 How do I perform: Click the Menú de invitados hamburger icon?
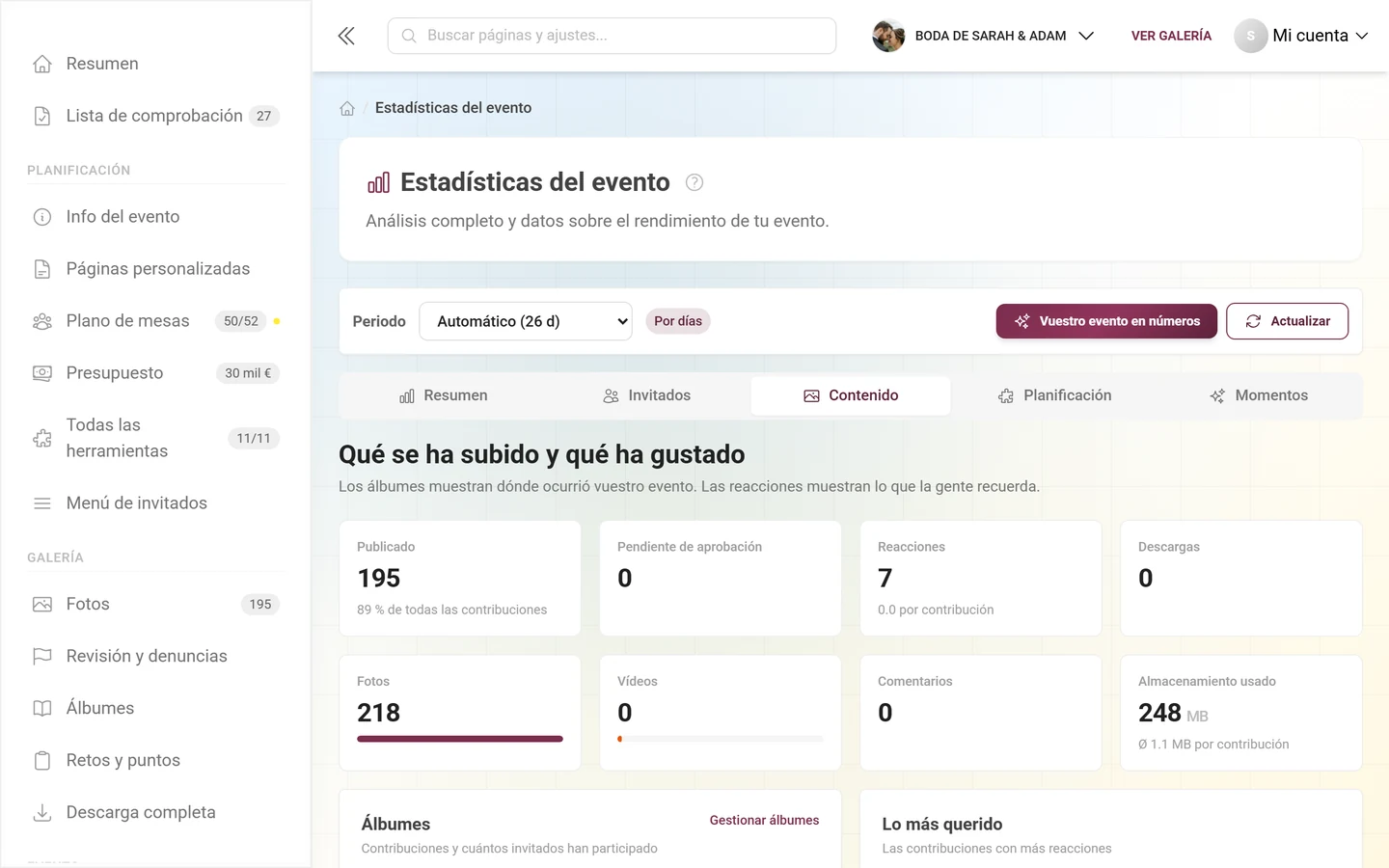click(x=42, y=503)
